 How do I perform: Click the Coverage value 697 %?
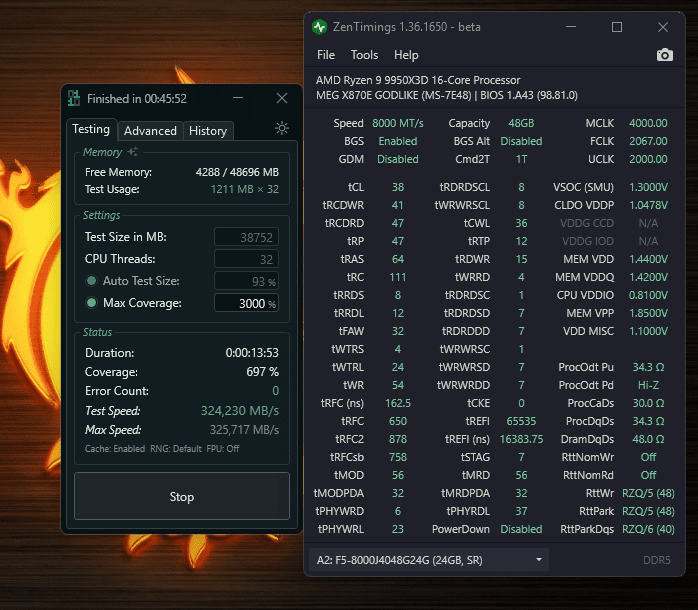click(x=262, y=372)
